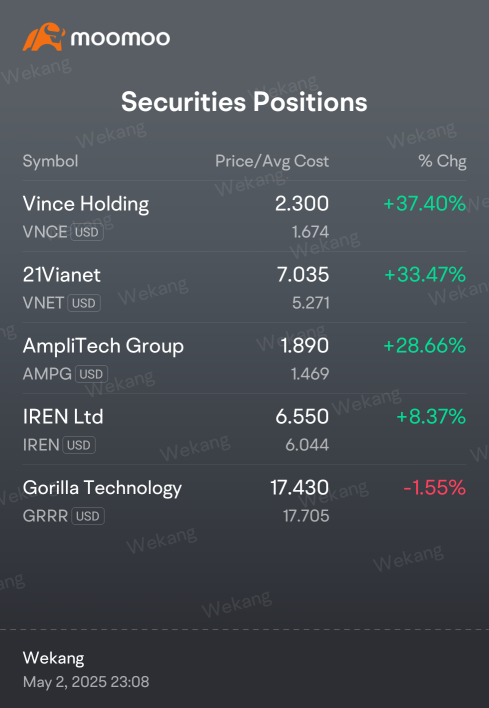Click the USD badge next to VNCE
This screenshot has width=489, height=708.
(87, 232)
